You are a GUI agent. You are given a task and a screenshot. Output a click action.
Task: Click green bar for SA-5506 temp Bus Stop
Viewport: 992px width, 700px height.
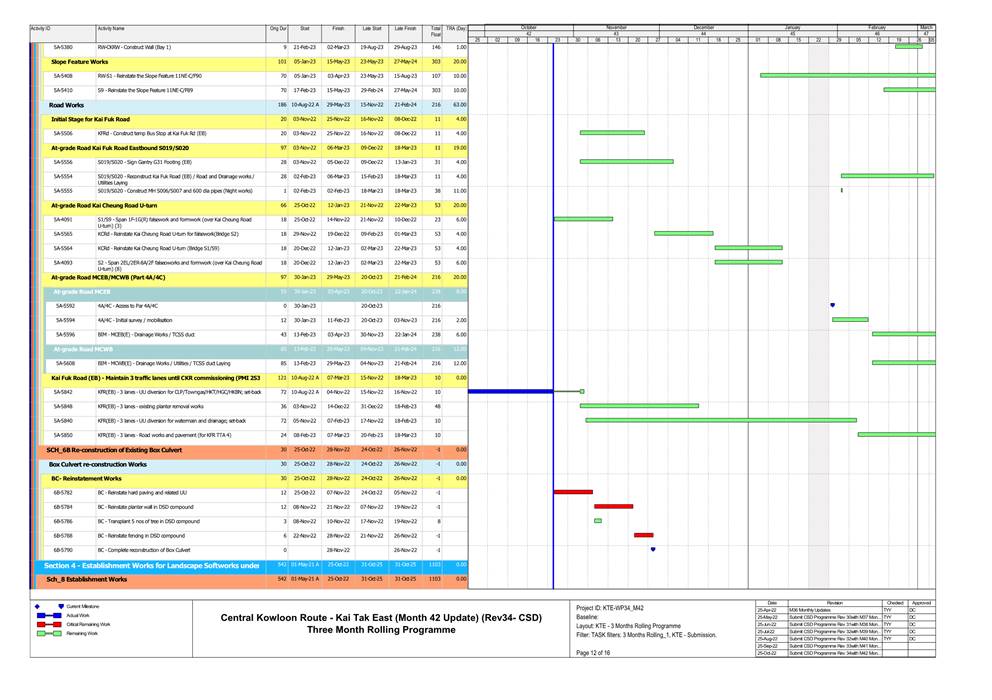coord(612,132)
